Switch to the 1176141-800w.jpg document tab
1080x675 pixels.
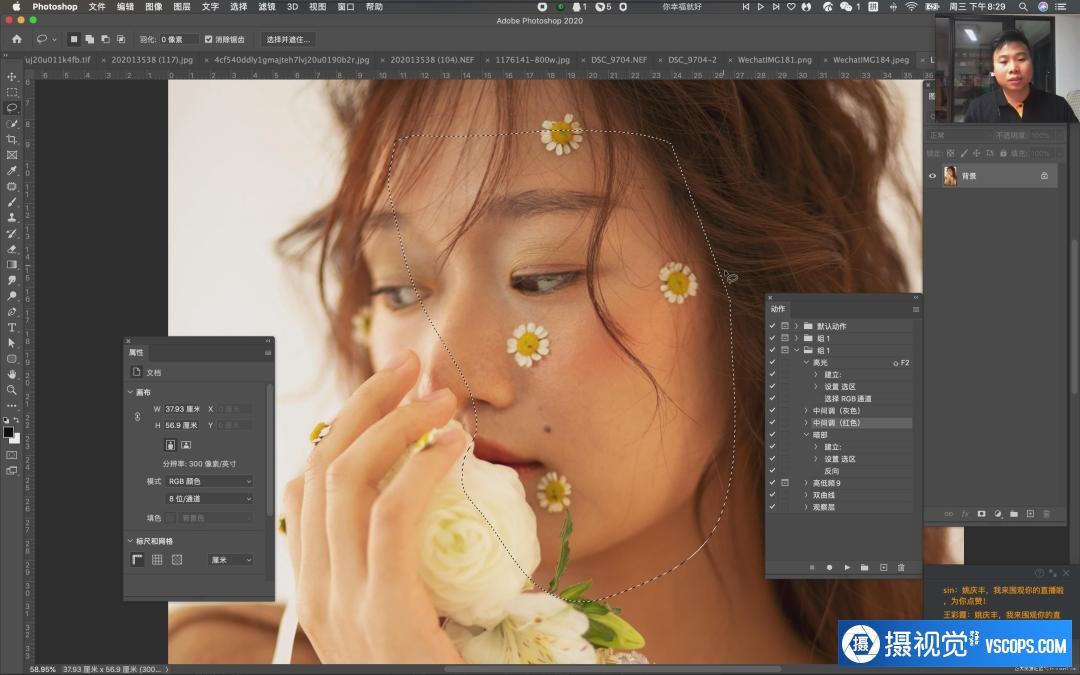click(x=532, y=60)
